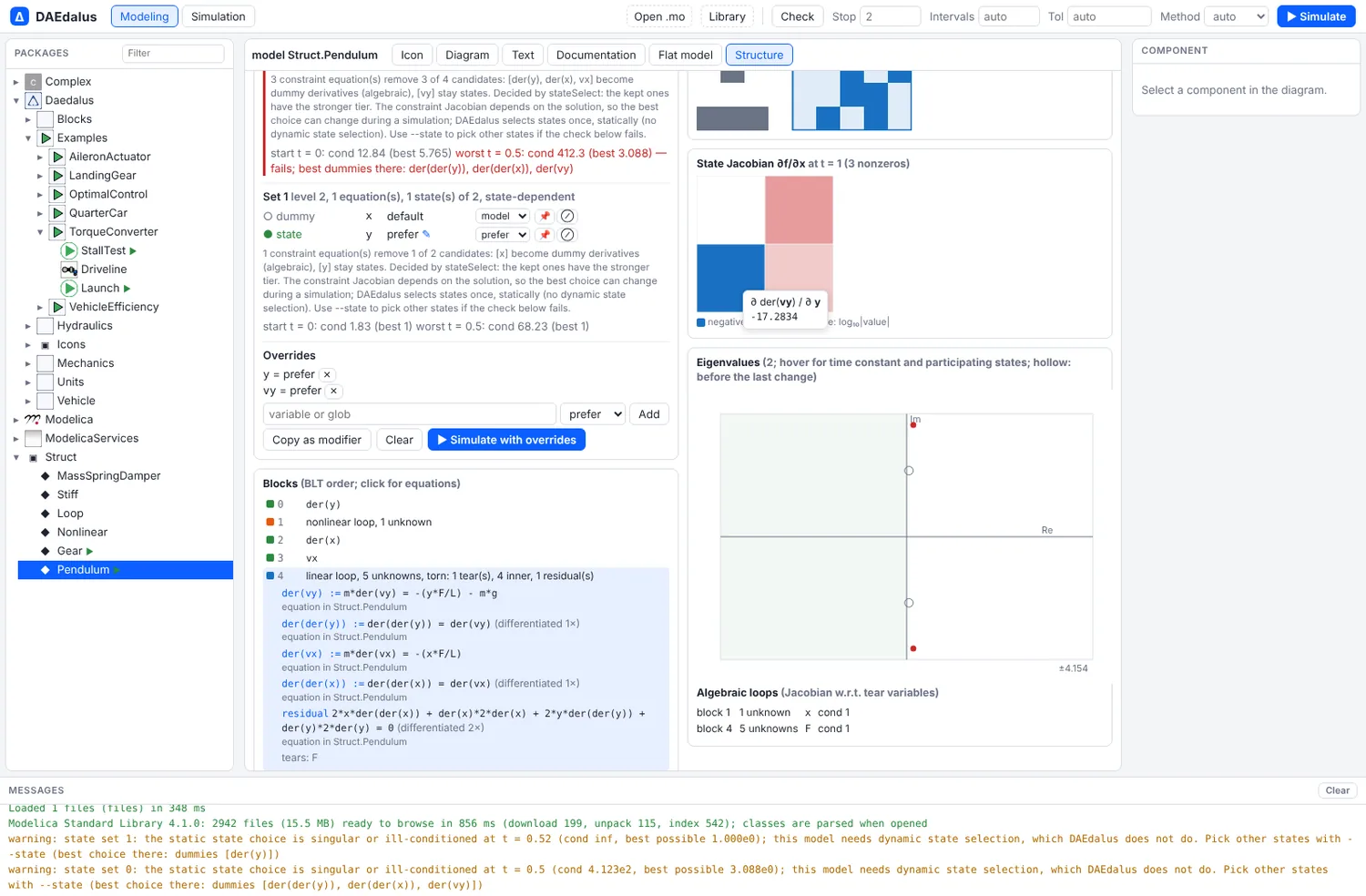Screen dimensions: 1366x896
Task: Expand the Hydraulics package
Action: [28, 326]
